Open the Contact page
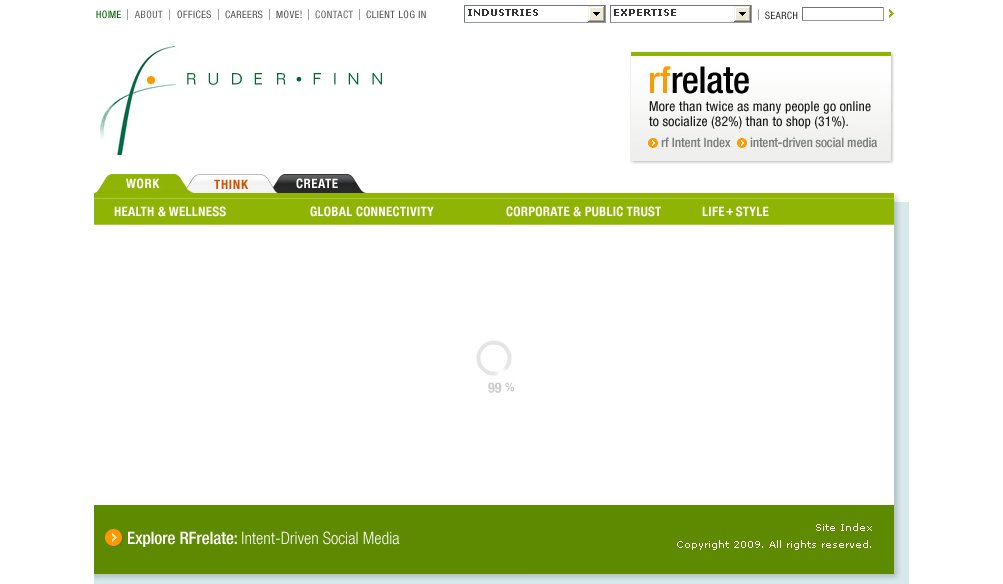 [334, 15]
